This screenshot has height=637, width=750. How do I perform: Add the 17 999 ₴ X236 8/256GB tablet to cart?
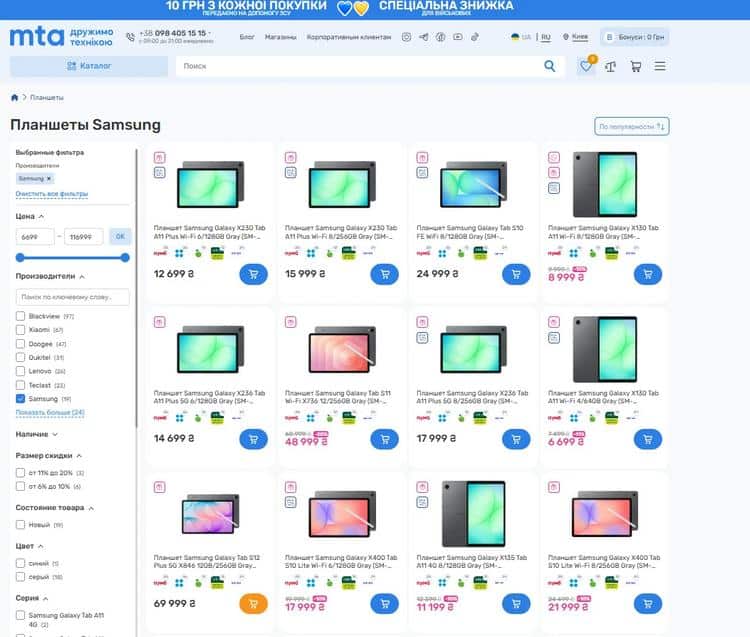(x=516, y=439)
